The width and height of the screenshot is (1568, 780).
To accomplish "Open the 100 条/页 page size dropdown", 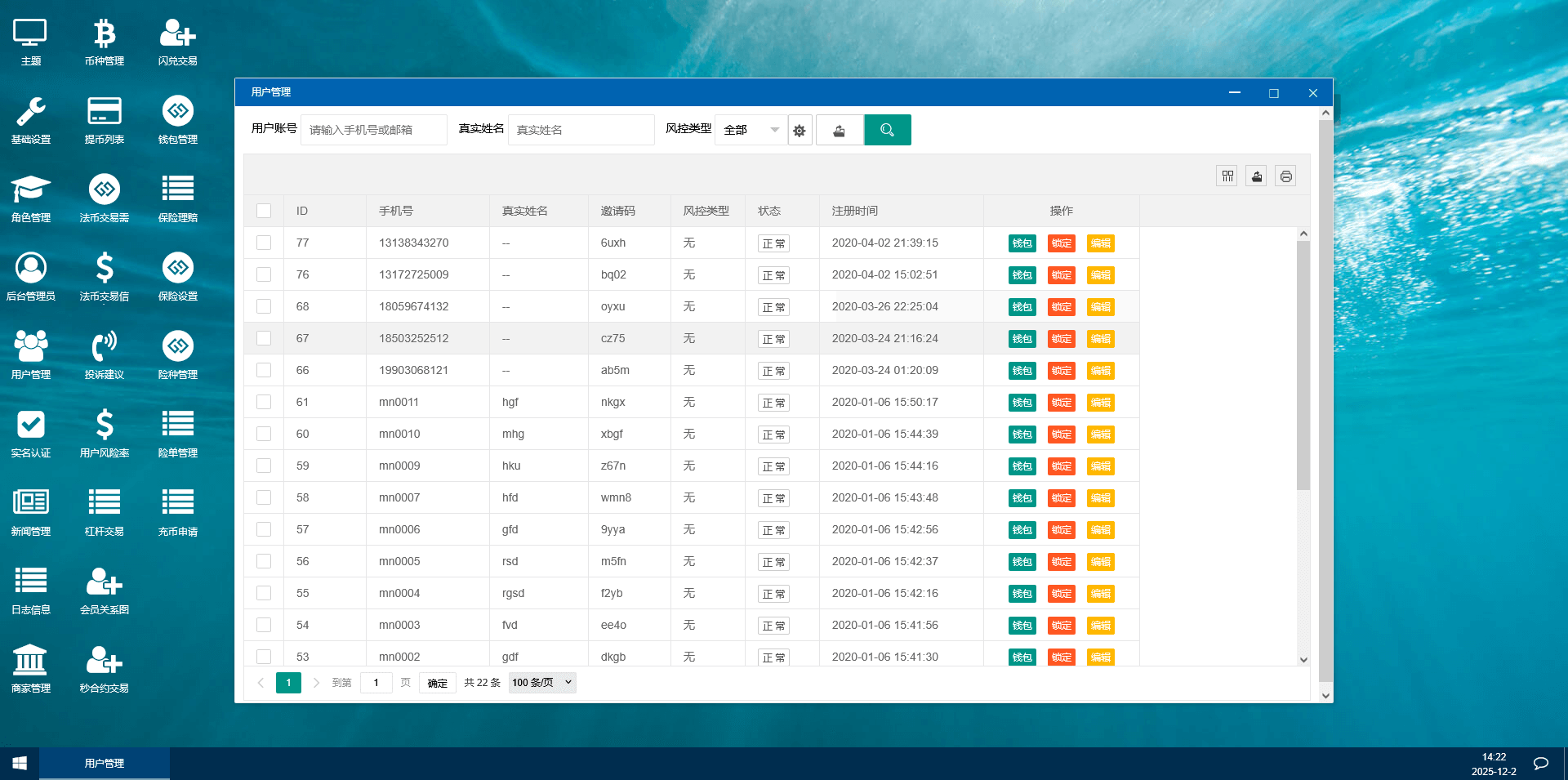I will click(542, 683).
